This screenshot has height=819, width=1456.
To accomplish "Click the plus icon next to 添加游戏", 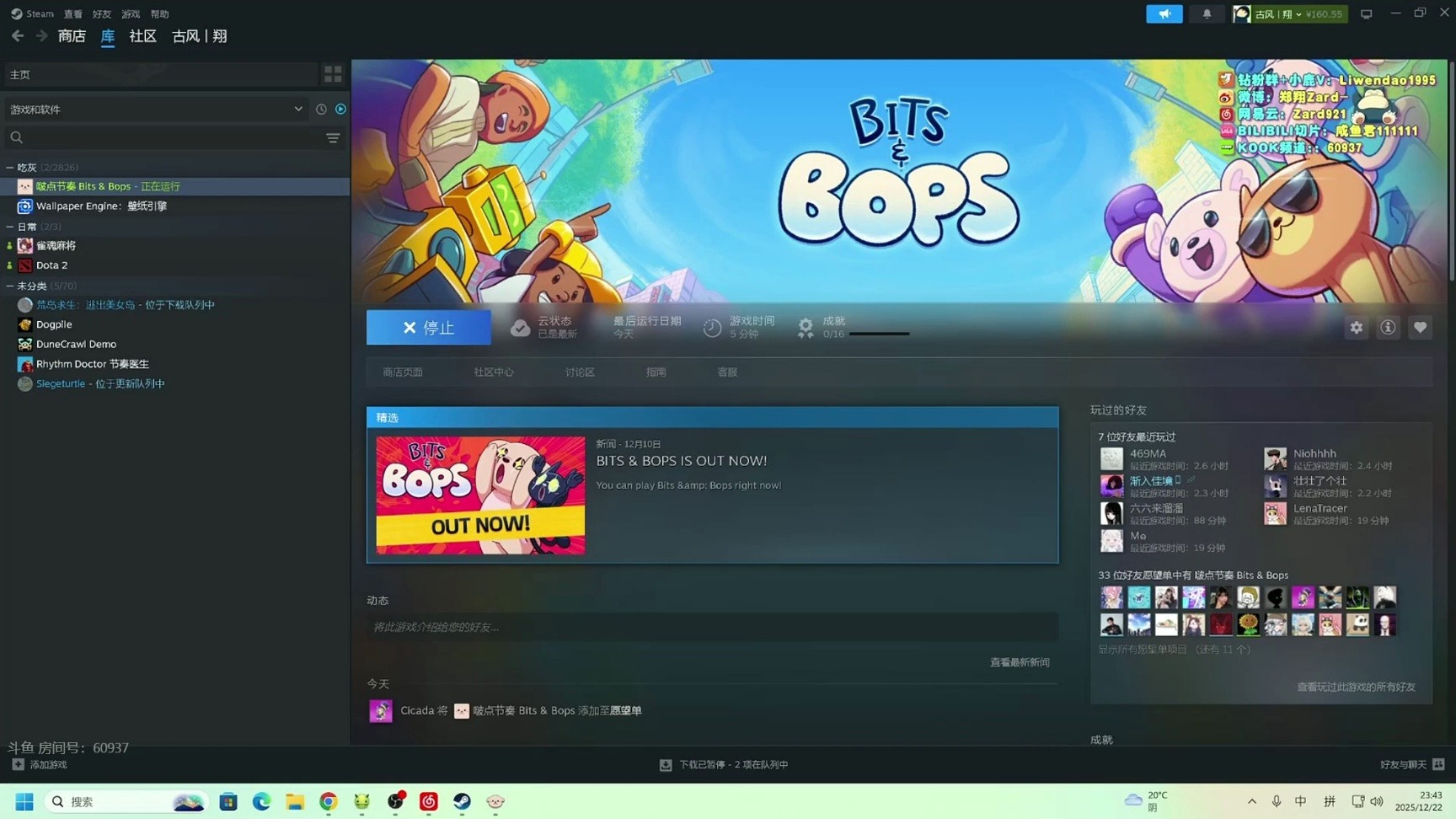I will (18, 764).
